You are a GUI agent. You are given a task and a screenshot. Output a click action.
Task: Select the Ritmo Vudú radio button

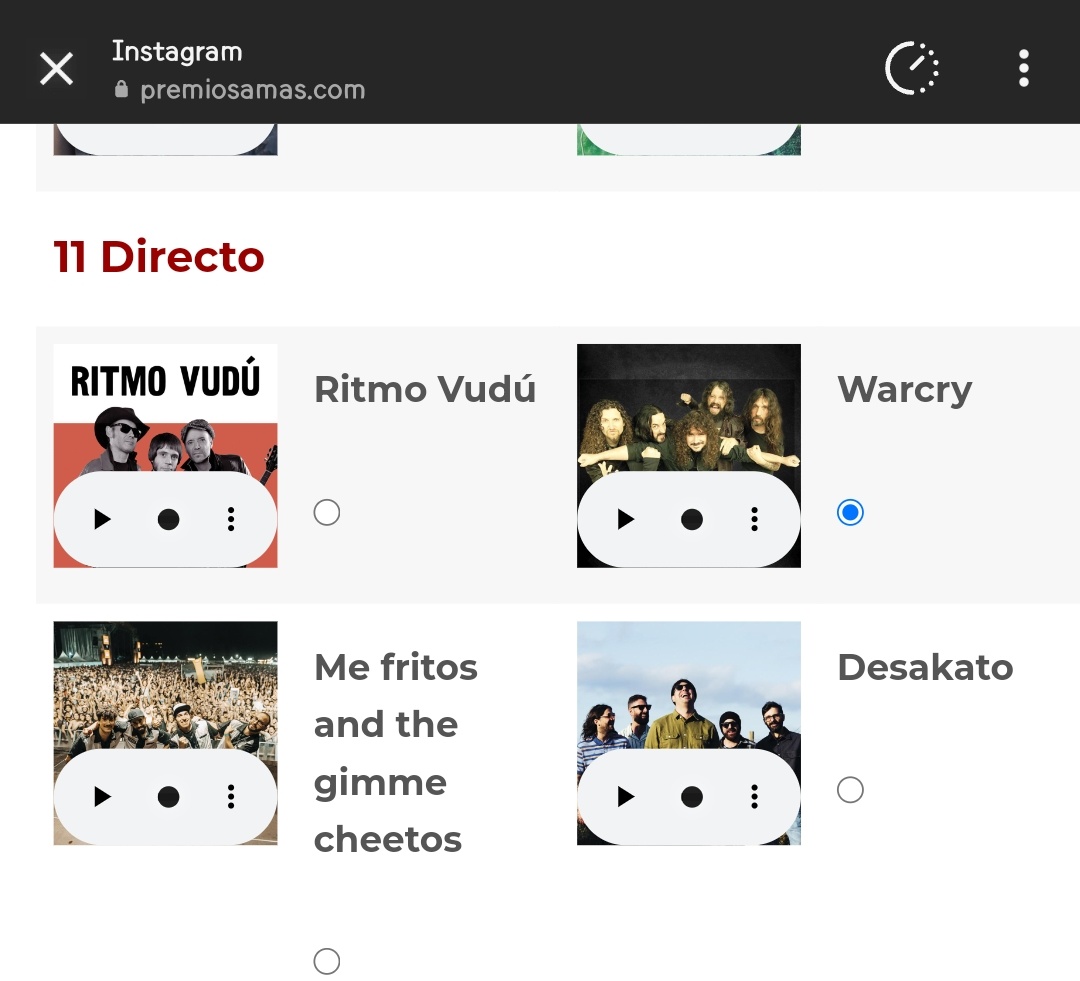click(x=326, y=513)
